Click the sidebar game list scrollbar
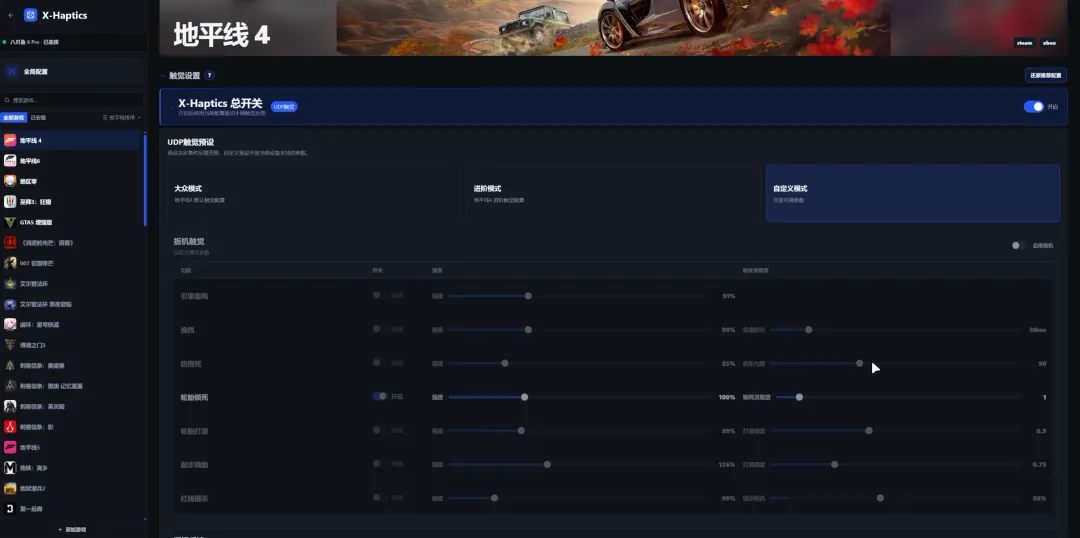Viewport: 1080px width, 538px height. coord(145,180)
